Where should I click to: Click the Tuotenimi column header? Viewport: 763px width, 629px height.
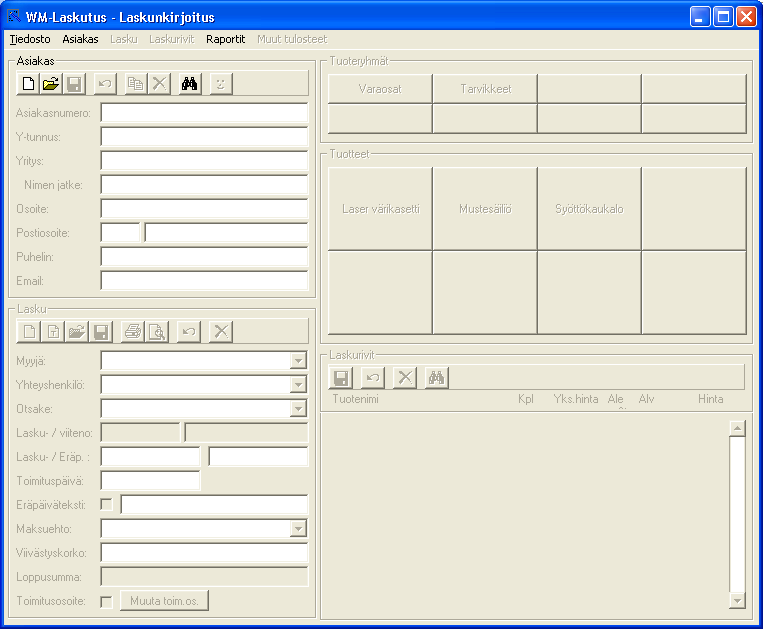click(355, 399)
